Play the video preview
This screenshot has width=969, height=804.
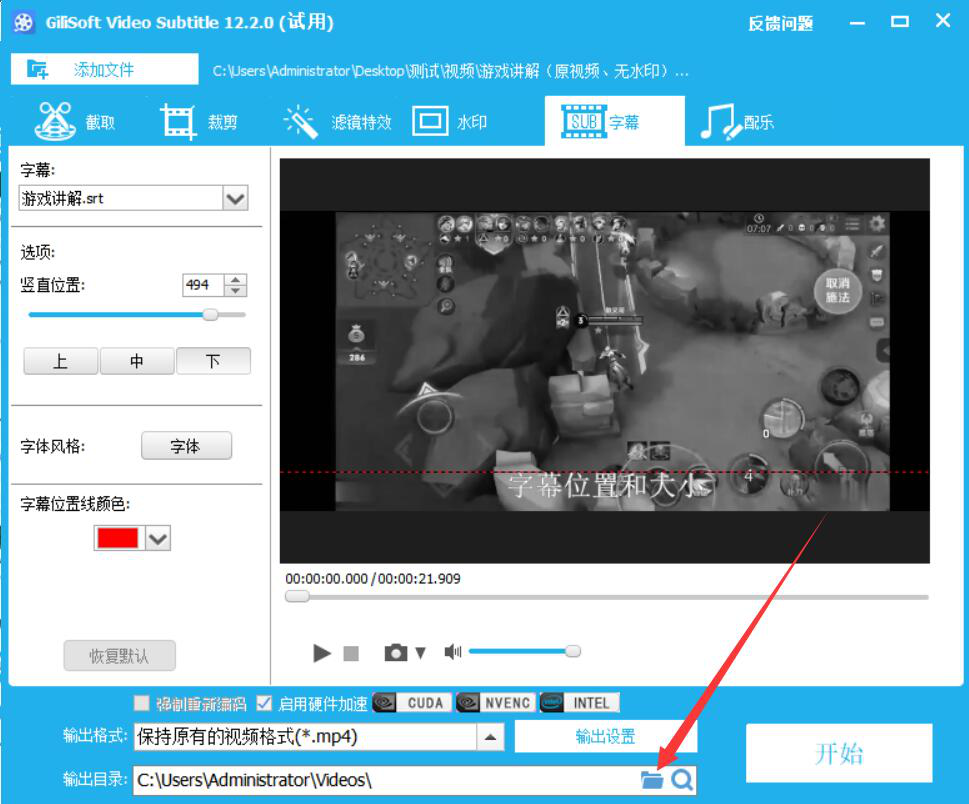click(x=321, y=653)
